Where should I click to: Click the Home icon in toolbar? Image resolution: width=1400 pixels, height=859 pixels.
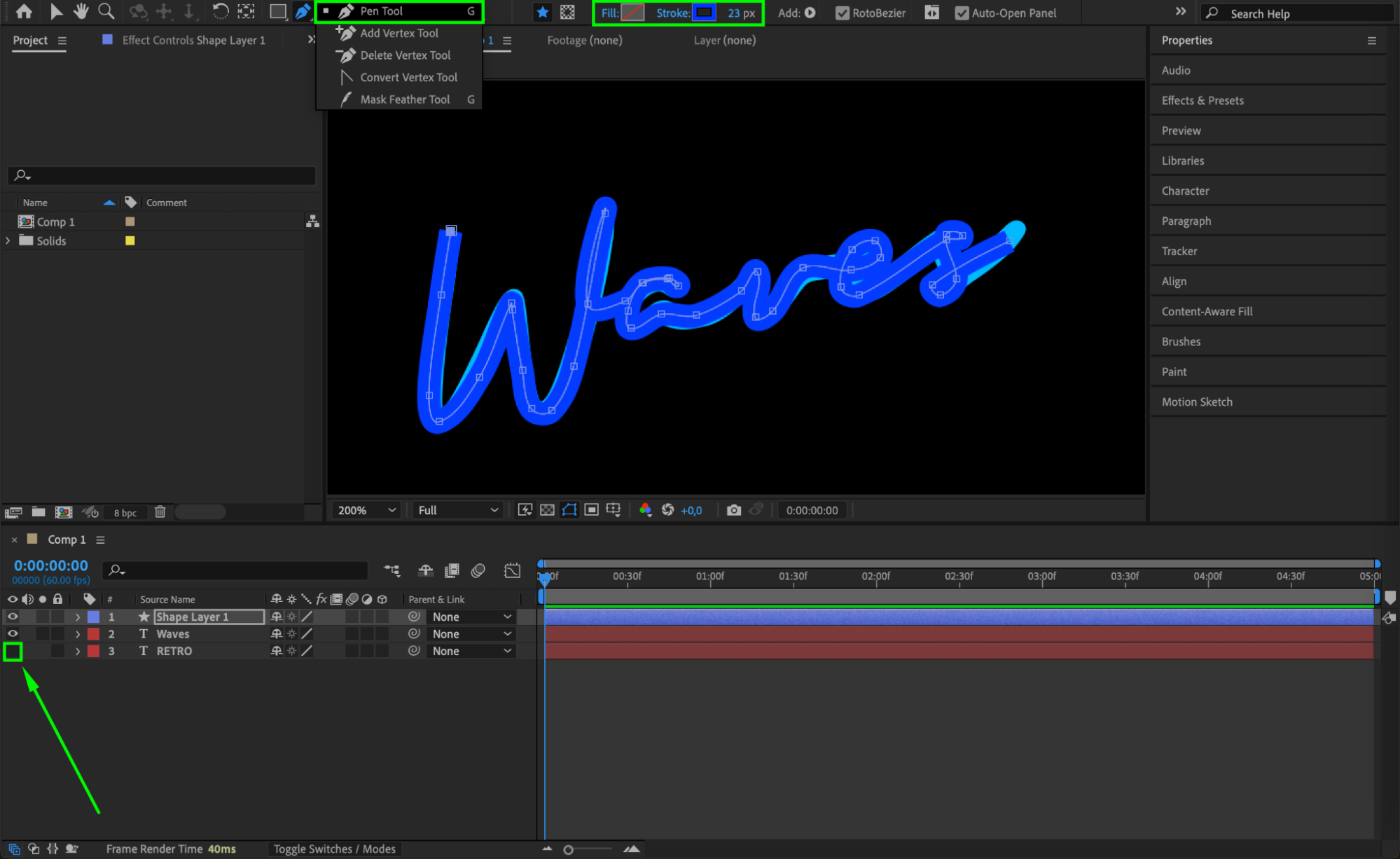coord(24,11)
